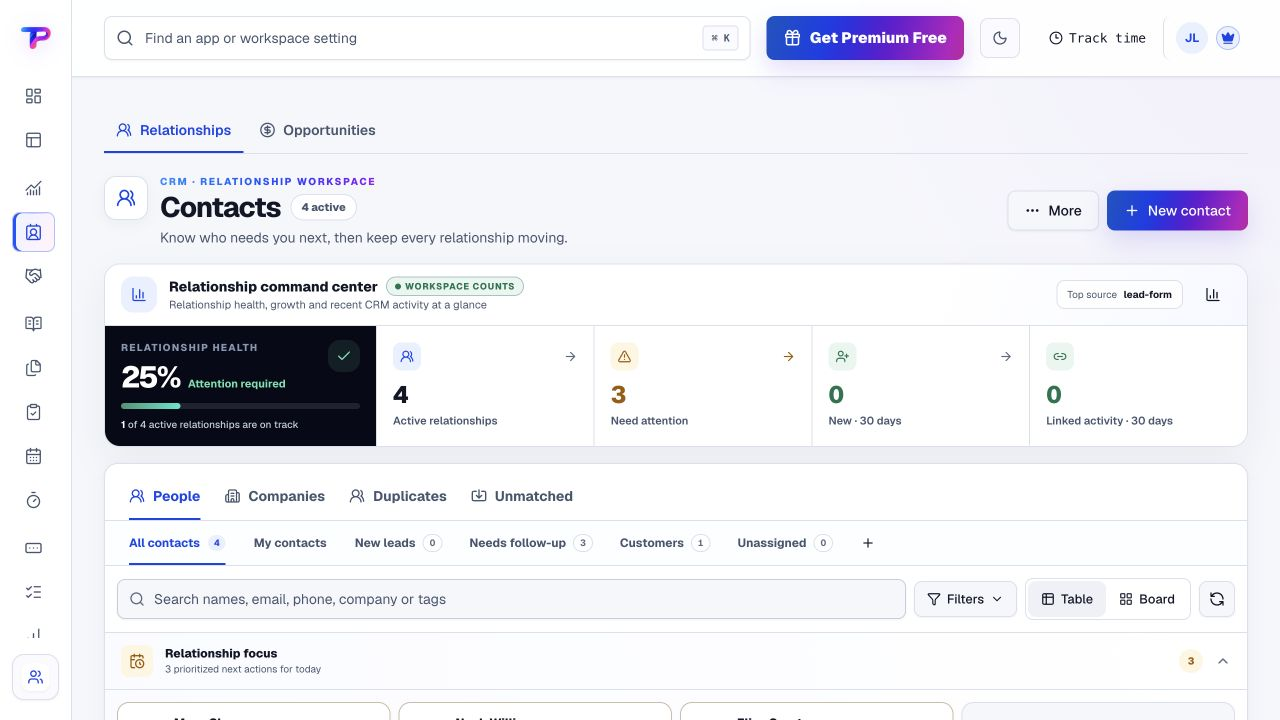Image resolution: width=1280 pixels, height=720 pixels.
Task: Open the analytics chart icon in sidebar
Action: click(33, 188)
